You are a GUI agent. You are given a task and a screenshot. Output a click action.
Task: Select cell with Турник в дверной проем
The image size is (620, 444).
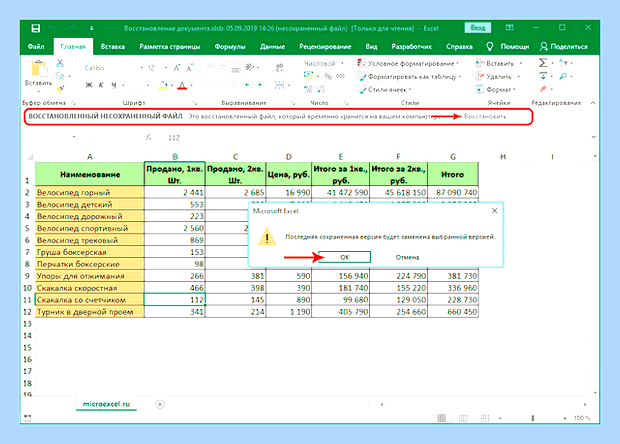point(90,312)
